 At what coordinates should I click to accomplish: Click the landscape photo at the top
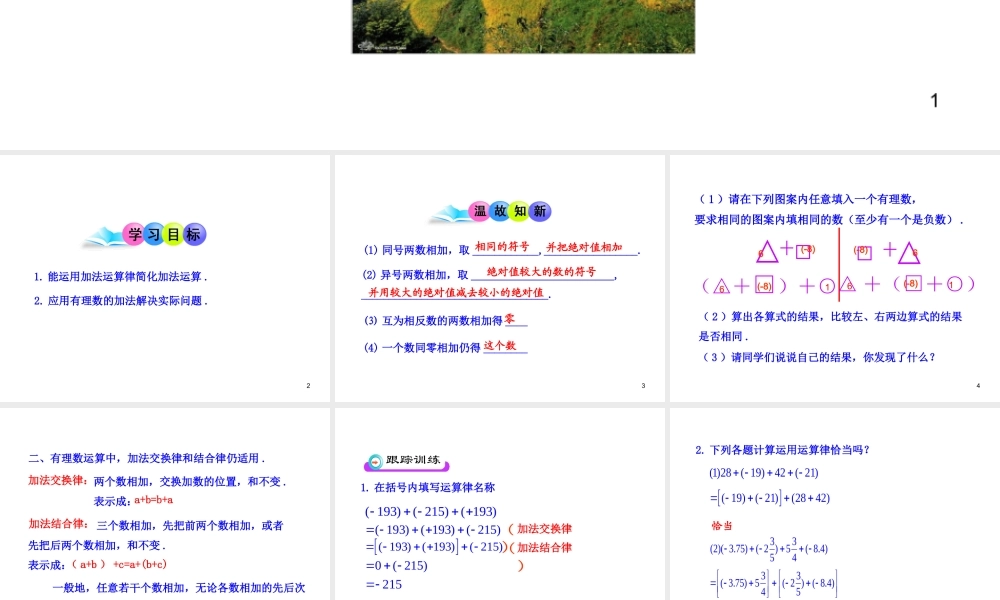522,26
